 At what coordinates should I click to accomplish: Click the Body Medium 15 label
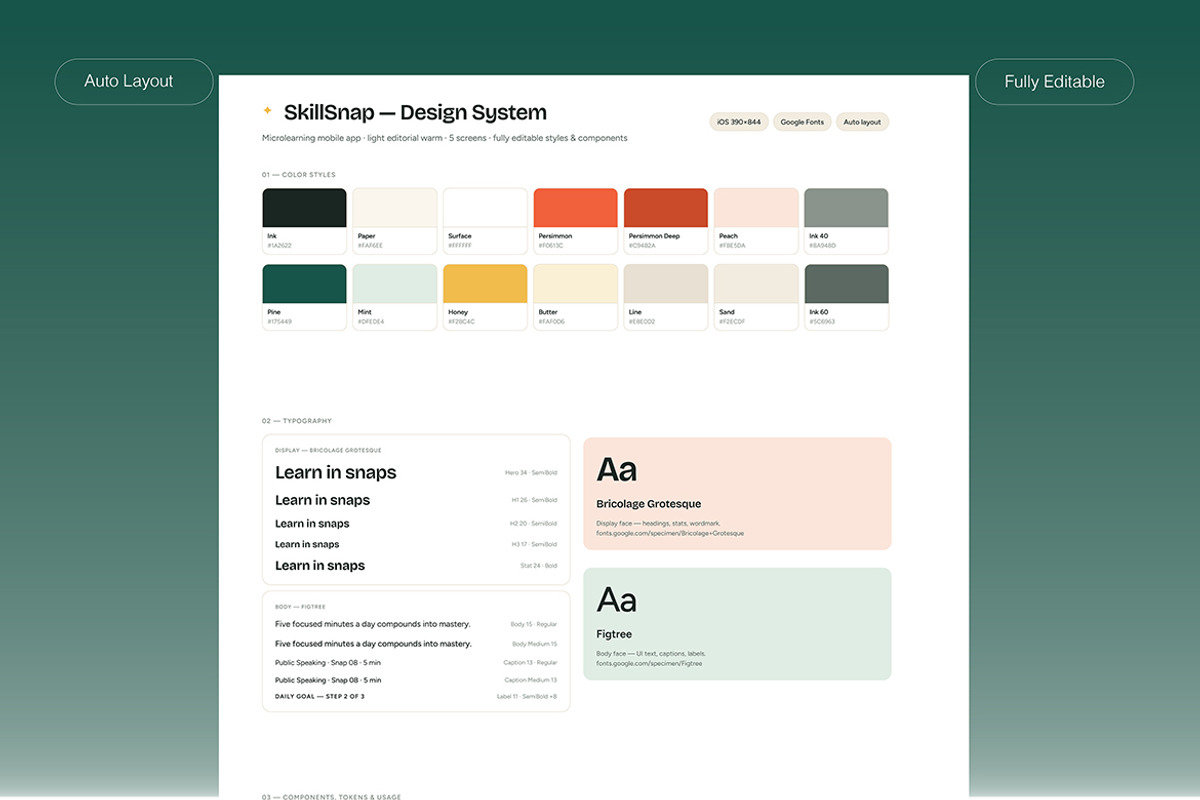535,644
